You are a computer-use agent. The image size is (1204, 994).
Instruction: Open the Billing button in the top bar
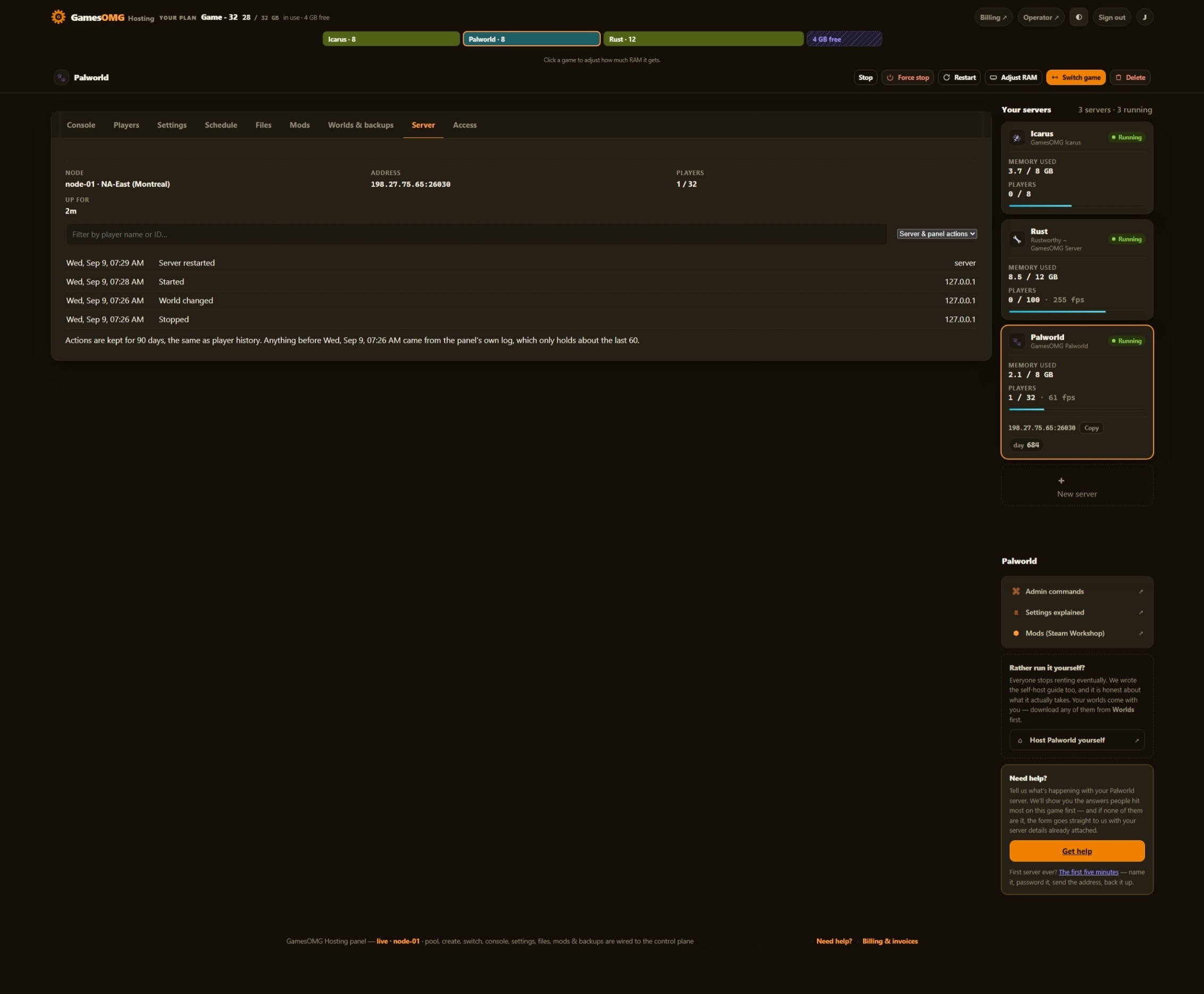point(993,17)
